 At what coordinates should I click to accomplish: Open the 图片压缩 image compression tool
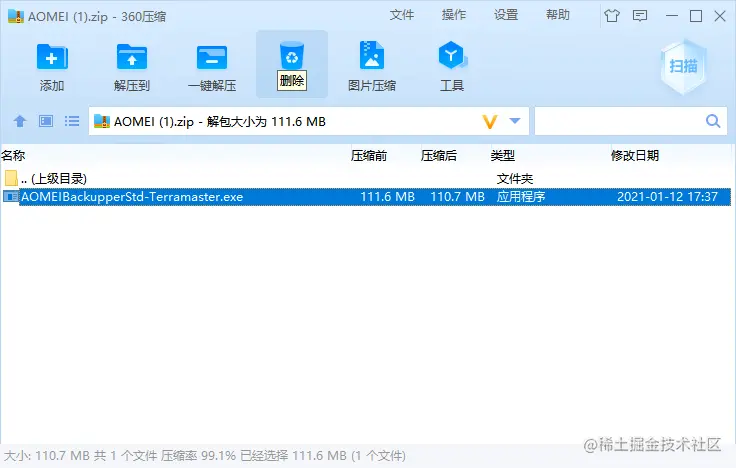372,56
